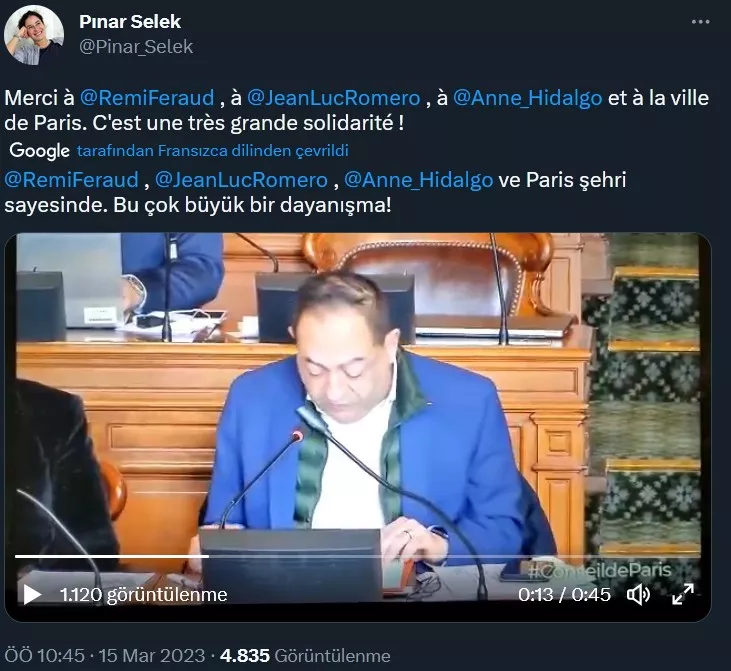Open the @JeanLucRomero mention in French text
Image resolution: width=731 pixels, height=671 pixels.
pos(333,98)
